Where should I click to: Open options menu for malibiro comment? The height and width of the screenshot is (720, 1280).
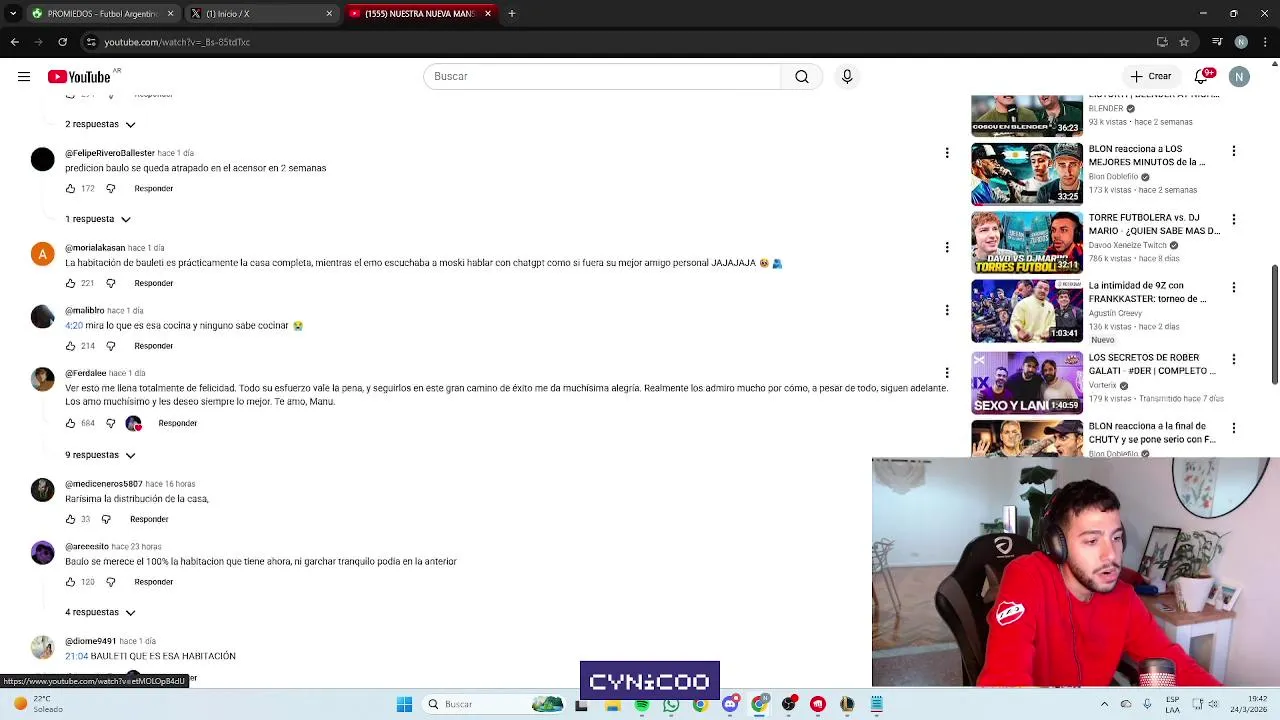pyautogui.click(x=947, y=310)
